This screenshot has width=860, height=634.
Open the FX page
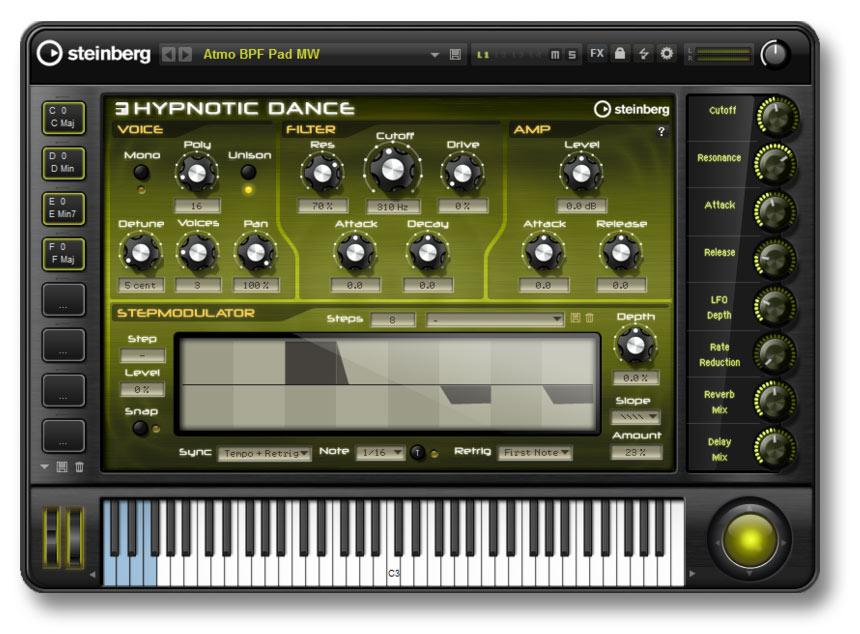[x=597, y=54]
